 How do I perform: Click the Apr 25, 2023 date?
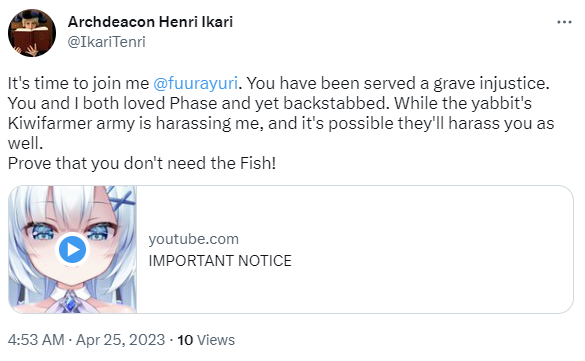(121, 340)
